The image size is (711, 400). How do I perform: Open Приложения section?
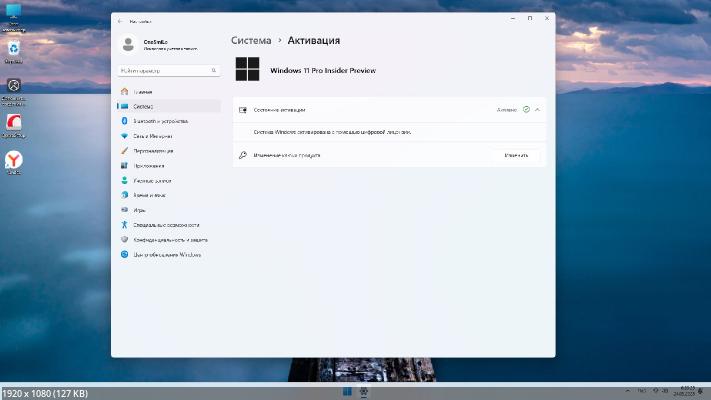[x=169, y=166]
